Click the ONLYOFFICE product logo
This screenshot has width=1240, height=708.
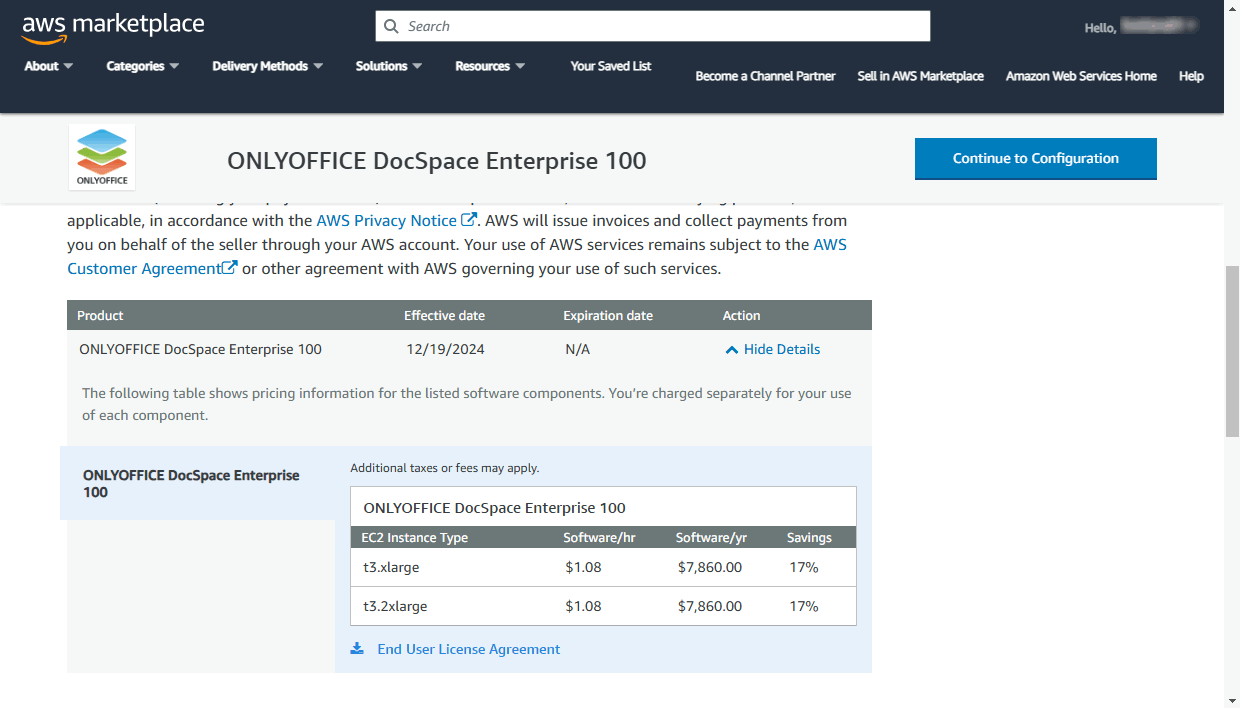102,157
